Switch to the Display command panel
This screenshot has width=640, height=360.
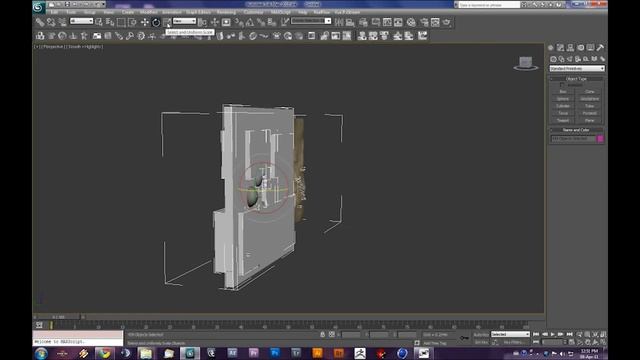coord(590,48)
